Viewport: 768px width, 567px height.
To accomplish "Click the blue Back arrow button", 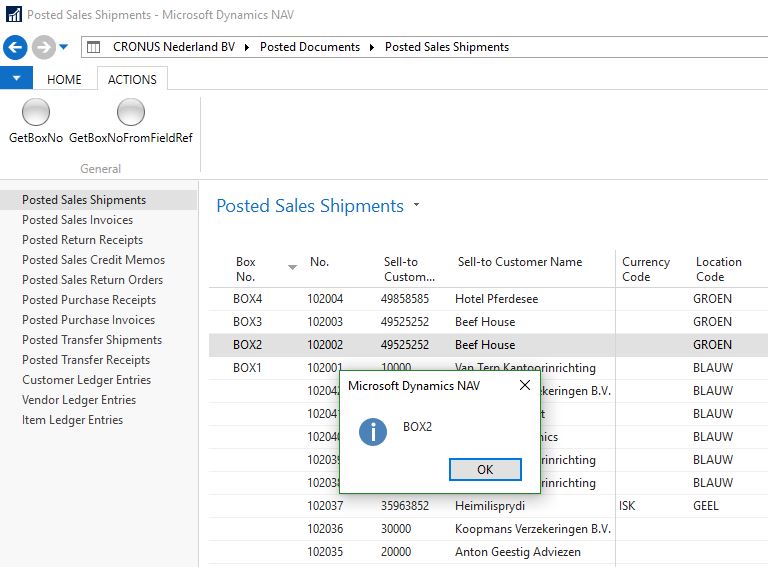I will pyautogui.click(x=15, y=47).
